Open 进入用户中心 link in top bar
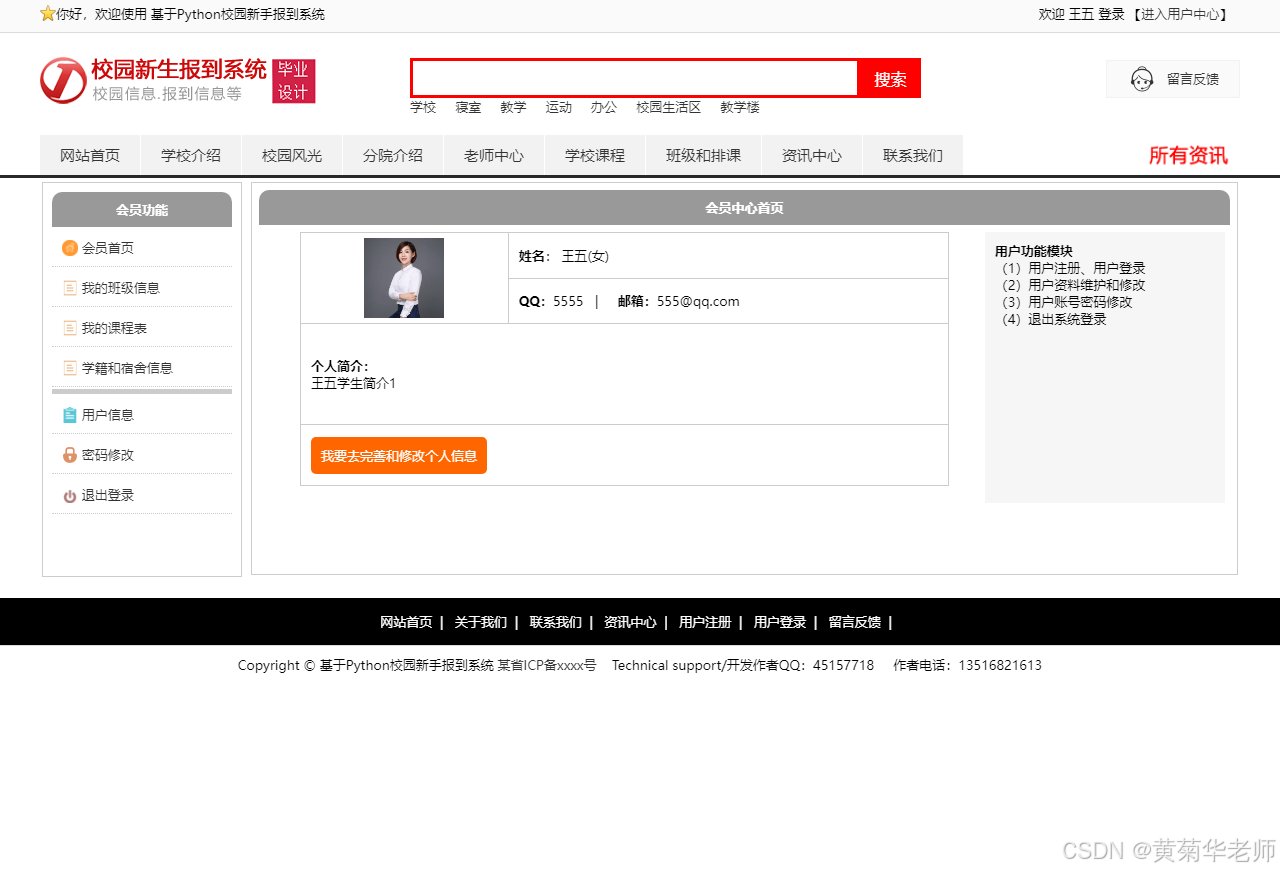This screenshot has height=872, width=1280. [1180, 14]
